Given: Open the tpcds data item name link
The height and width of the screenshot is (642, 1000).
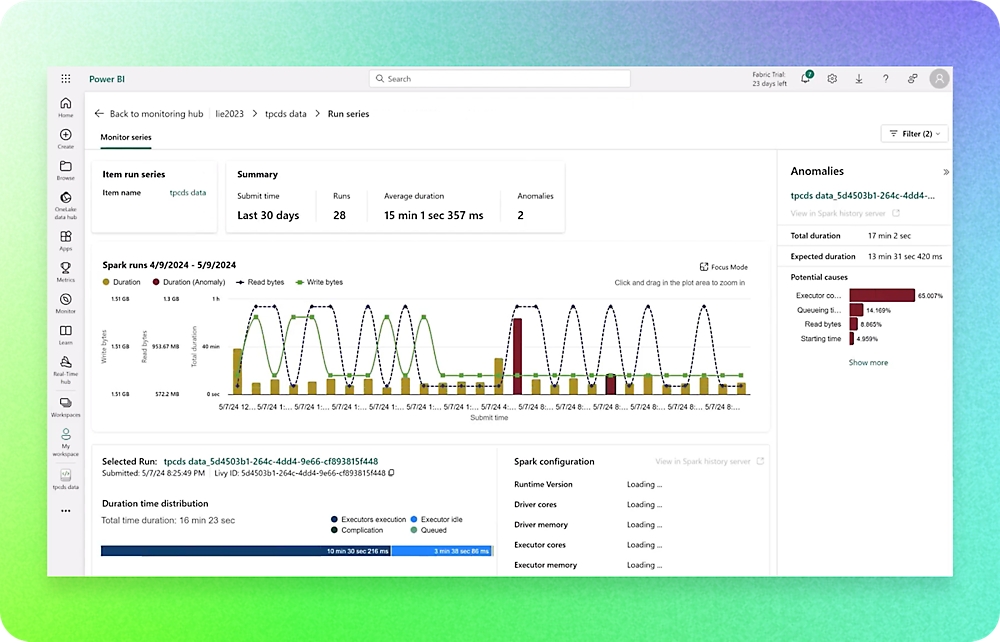Looking at the screenshot, I should (x=188, y=193).
